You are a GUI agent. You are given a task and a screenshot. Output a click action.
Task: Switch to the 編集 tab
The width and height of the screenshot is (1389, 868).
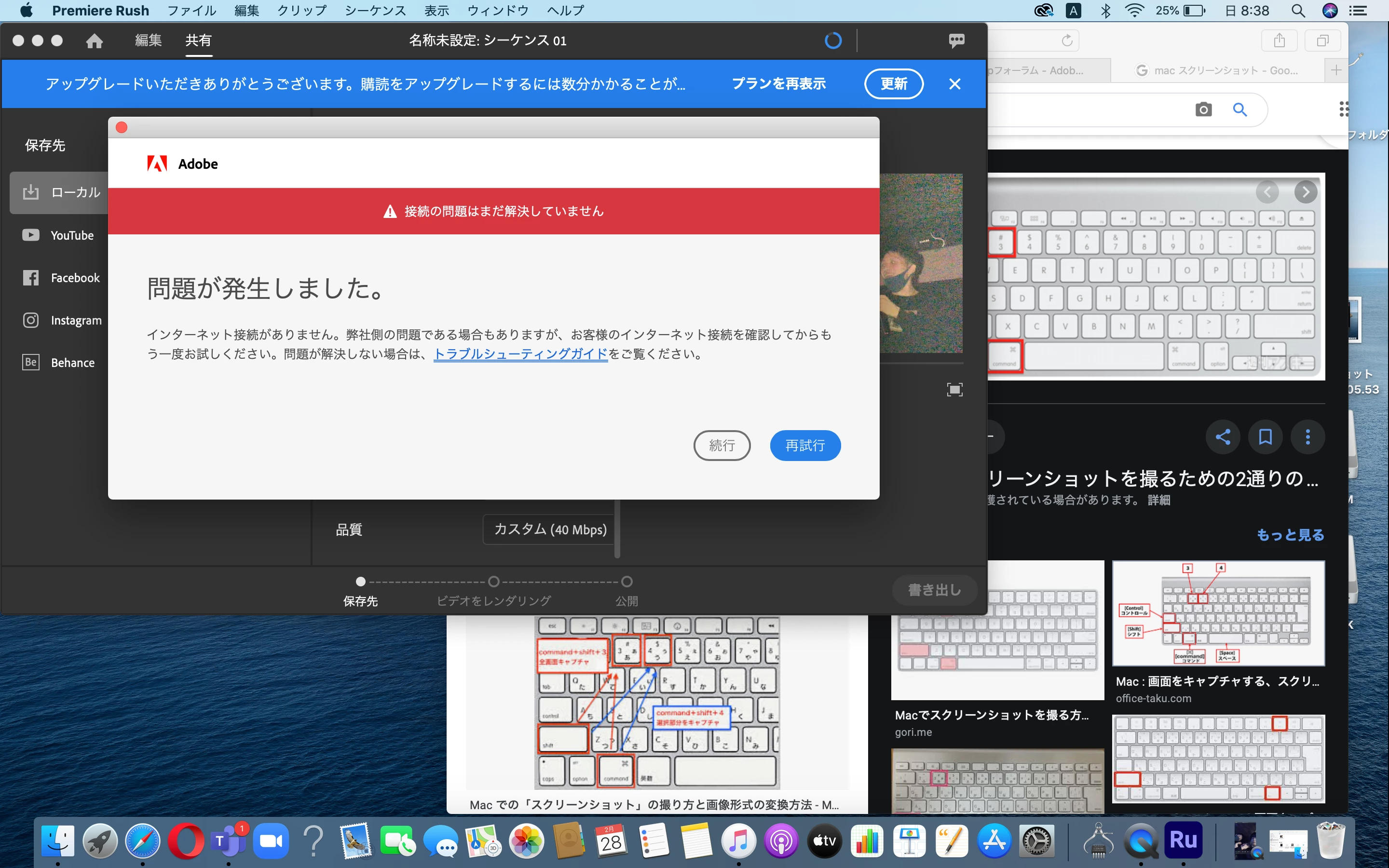148,41
